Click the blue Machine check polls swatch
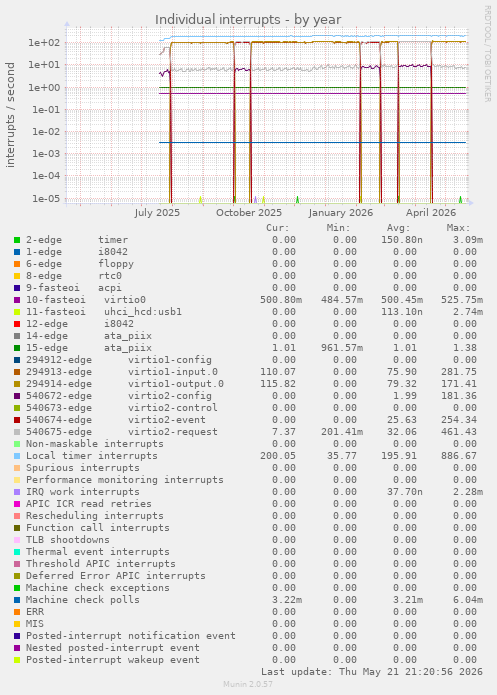 click(17, 600)
